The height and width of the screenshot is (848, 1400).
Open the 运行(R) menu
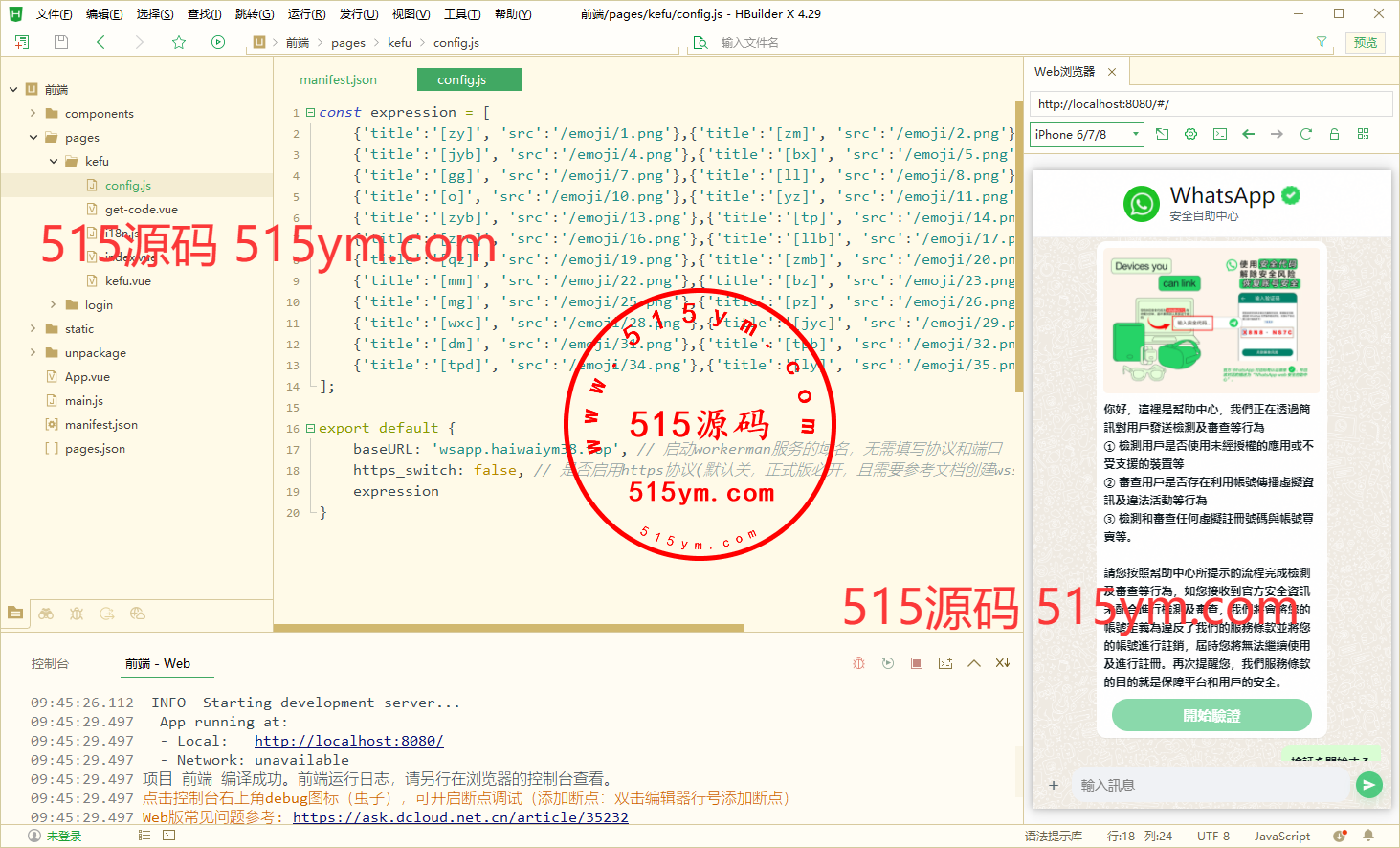pos(306,13)
